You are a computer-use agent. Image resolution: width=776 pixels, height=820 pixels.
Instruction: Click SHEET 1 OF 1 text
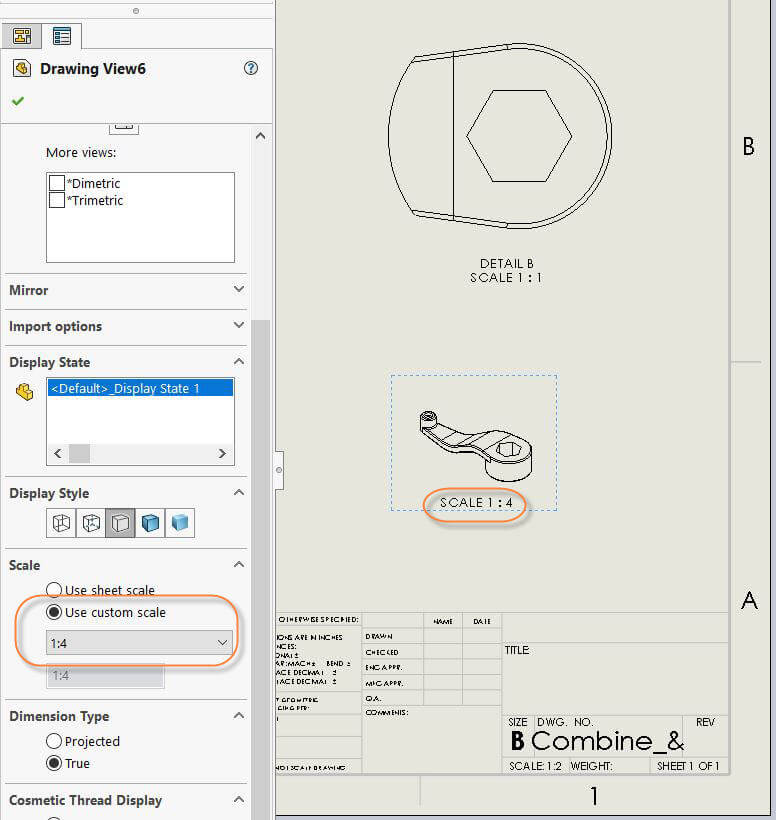pos(688,766)
